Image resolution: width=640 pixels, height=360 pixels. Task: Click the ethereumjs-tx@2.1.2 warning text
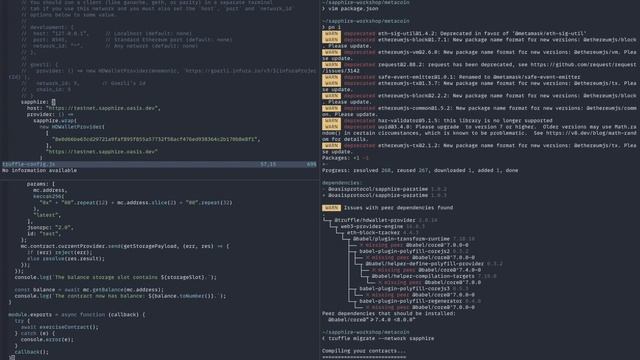[x=507, y=145]
